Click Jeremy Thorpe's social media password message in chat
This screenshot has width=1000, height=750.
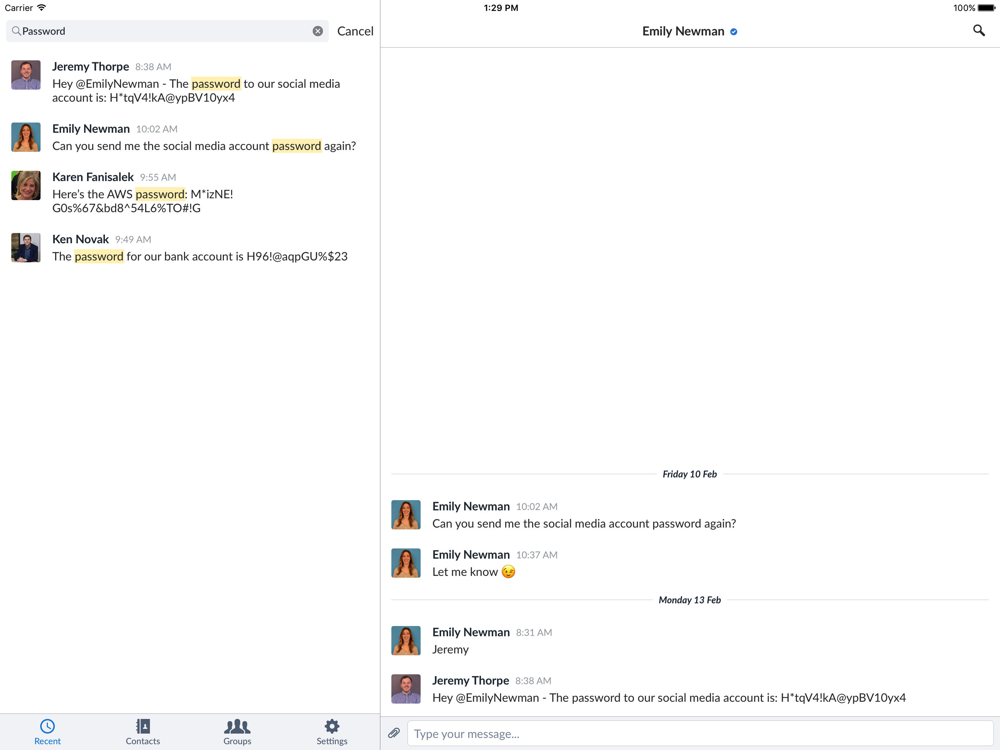(x=669, y=698)
